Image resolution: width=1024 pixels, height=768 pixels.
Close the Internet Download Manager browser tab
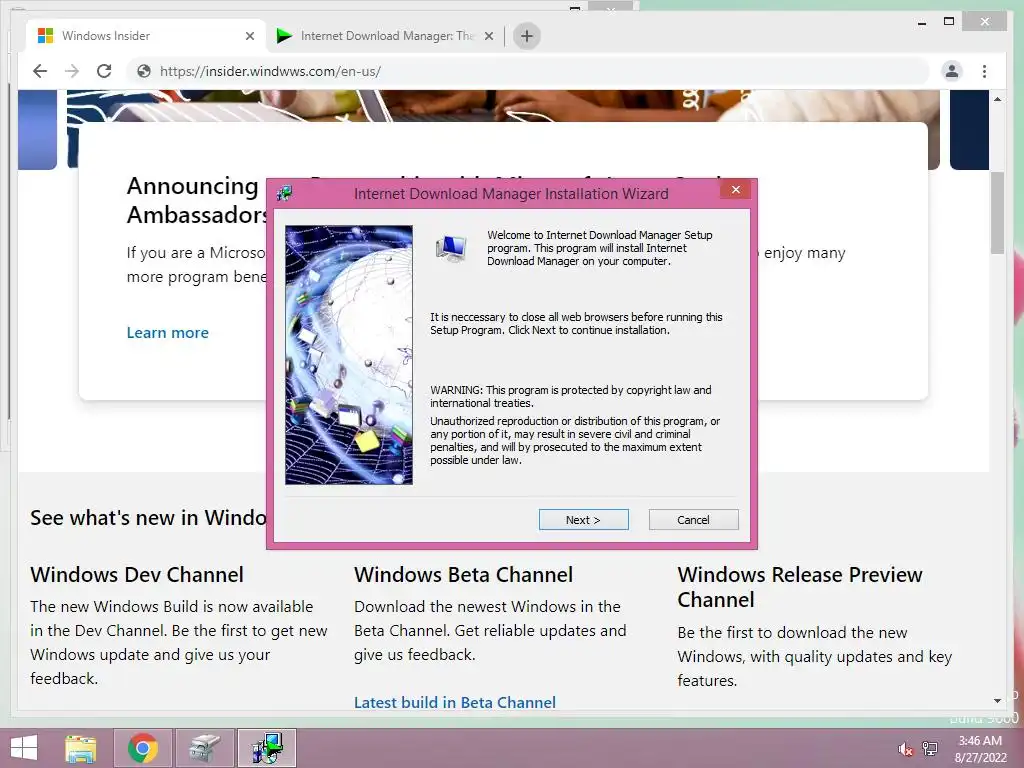click(x=488, y=37)
